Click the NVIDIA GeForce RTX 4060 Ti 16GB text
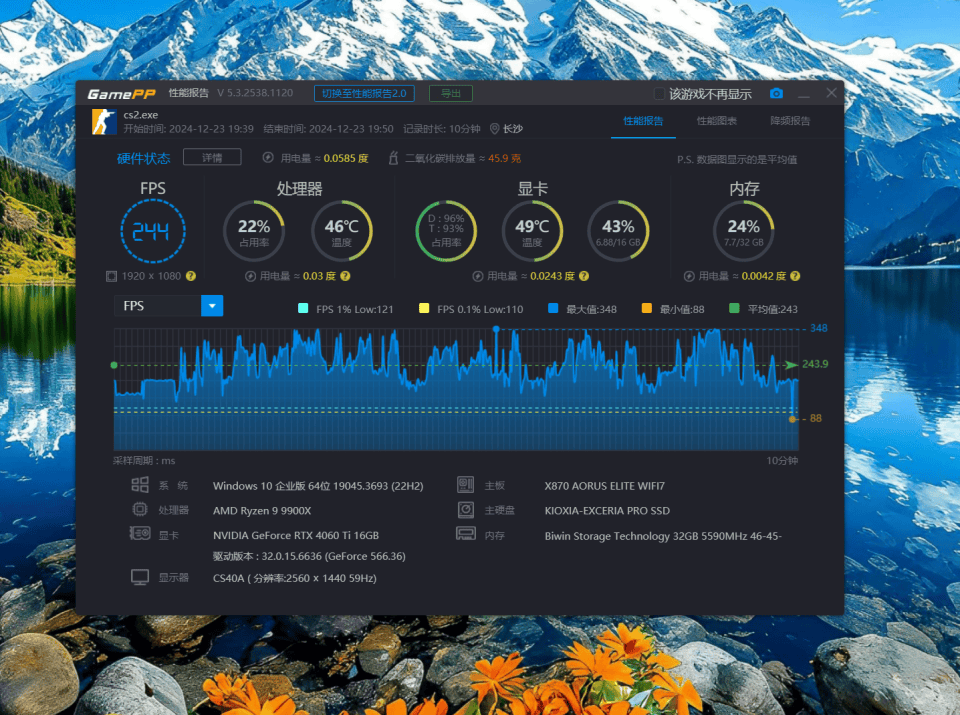The image size is (960, 715). click(296, 535)
